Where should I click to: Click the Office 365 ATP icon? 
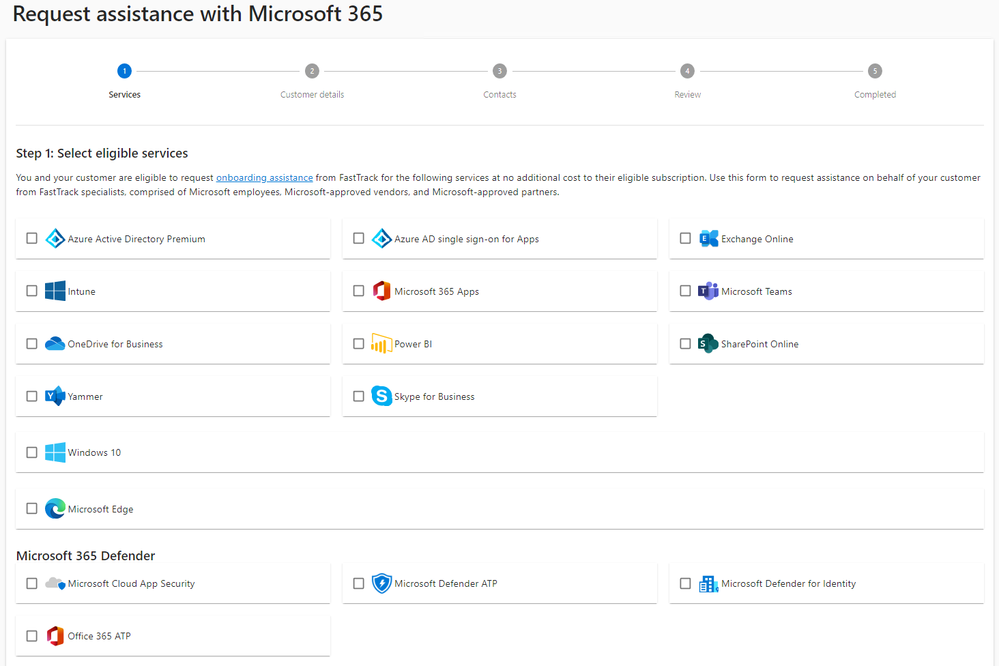pyautogui.click(x=55, y=635)
